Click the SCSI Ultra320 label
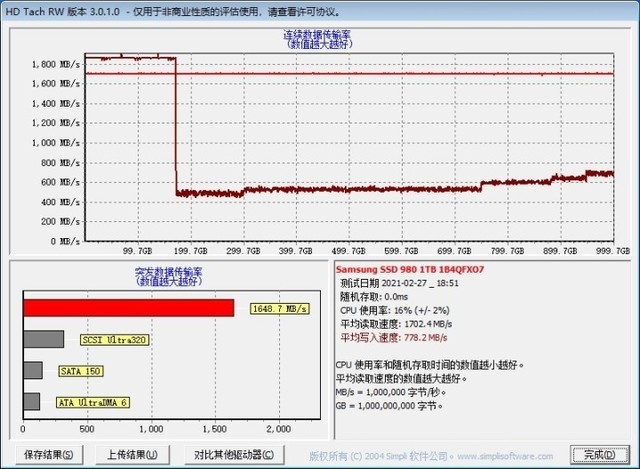 click(x=114, y=340)
